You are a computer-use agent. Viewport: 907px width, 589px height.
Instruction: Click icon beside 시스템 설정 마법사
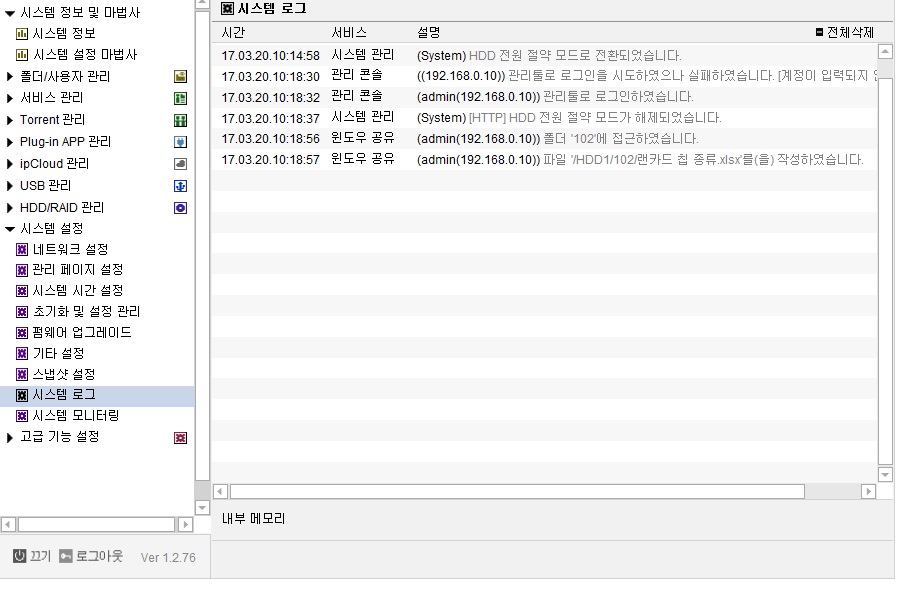point(22,55)
